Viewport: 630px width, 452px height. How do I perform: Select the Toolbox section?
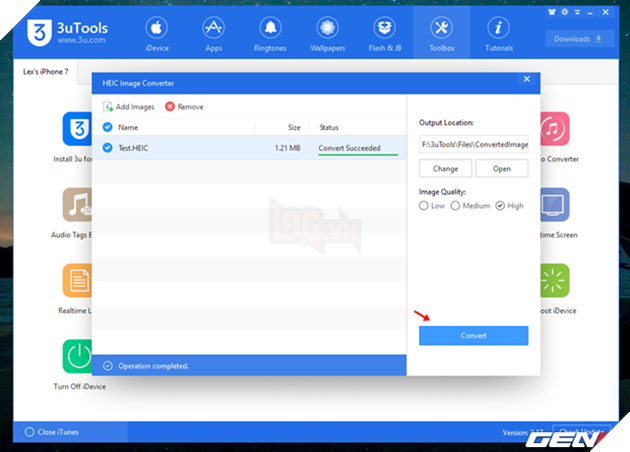(442, 35)
